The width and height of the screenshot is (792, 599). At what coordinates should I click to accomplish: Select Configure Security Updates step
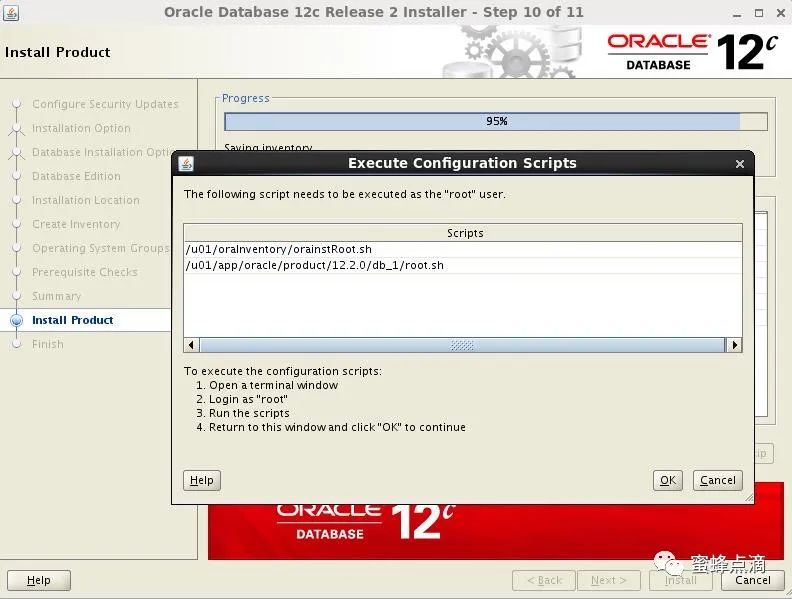(x=105, y=104)
